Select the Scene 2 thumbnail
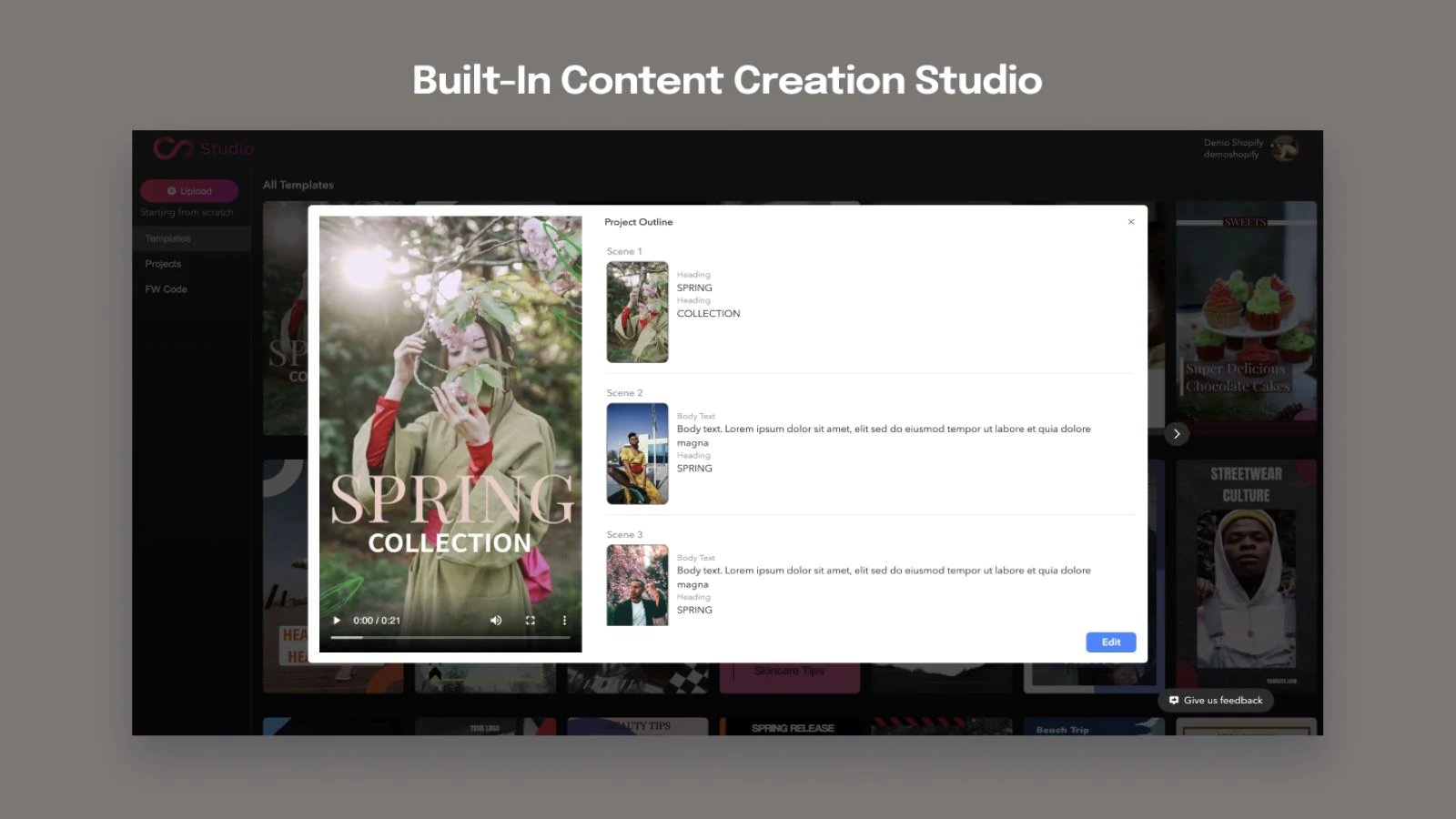This screenshot has height=819, width=1456. 637,453
